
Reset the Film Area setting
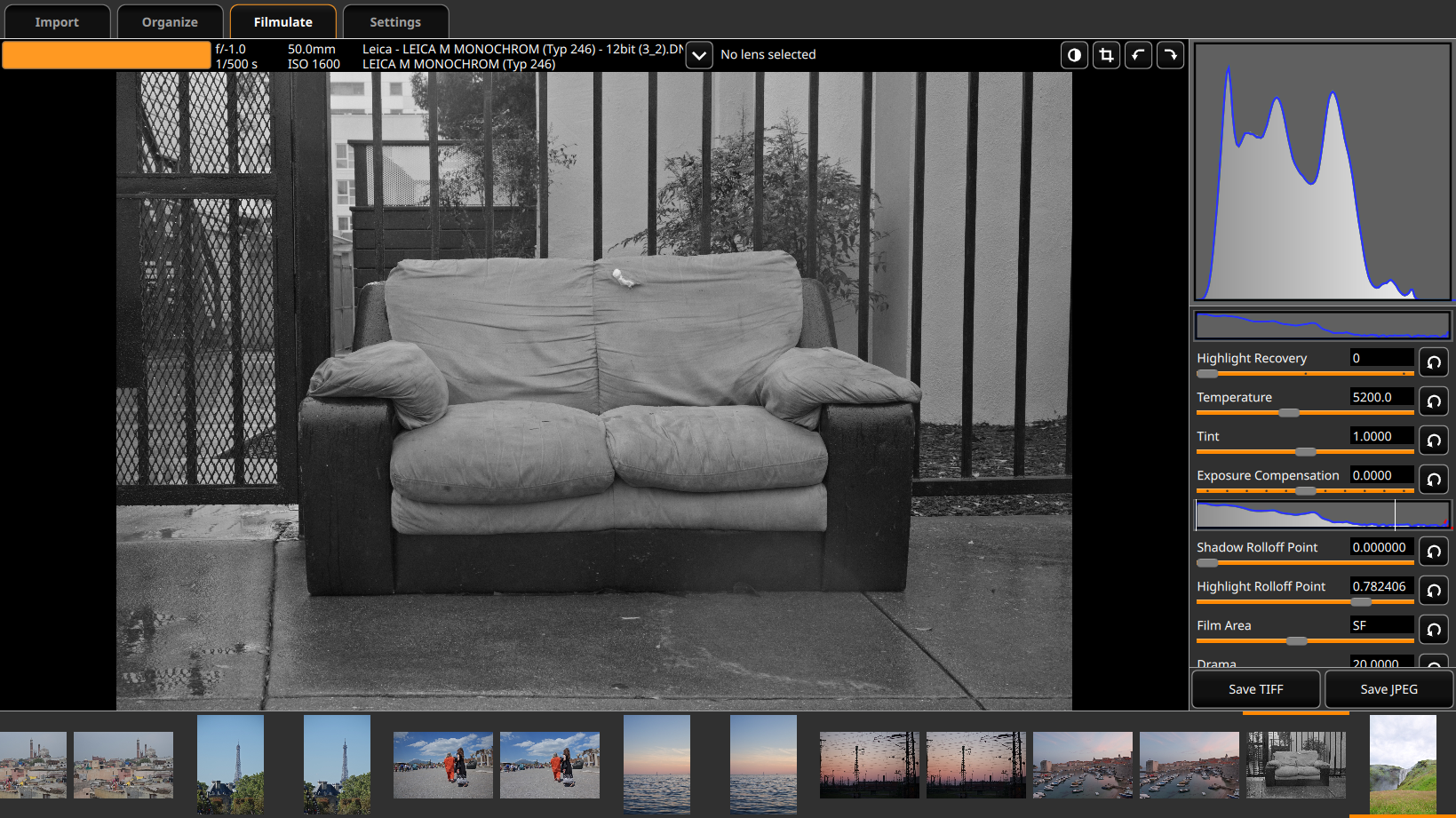coord(1433,630)
